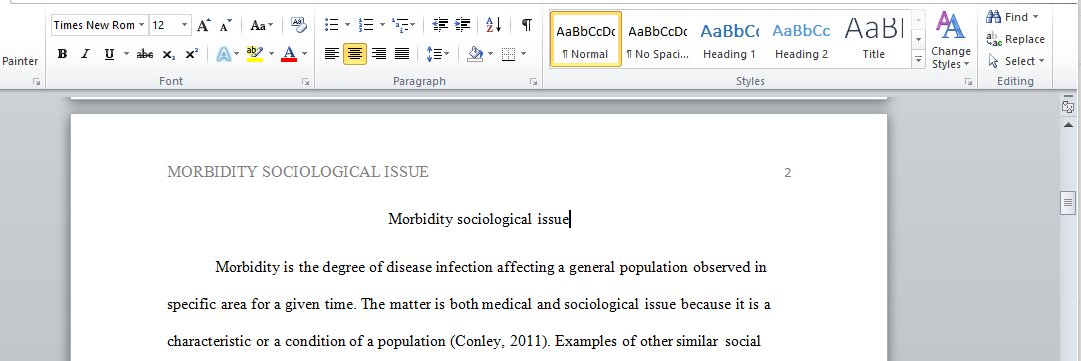
Task: Apply Shading paint bucket
Action: coord(474,54)
